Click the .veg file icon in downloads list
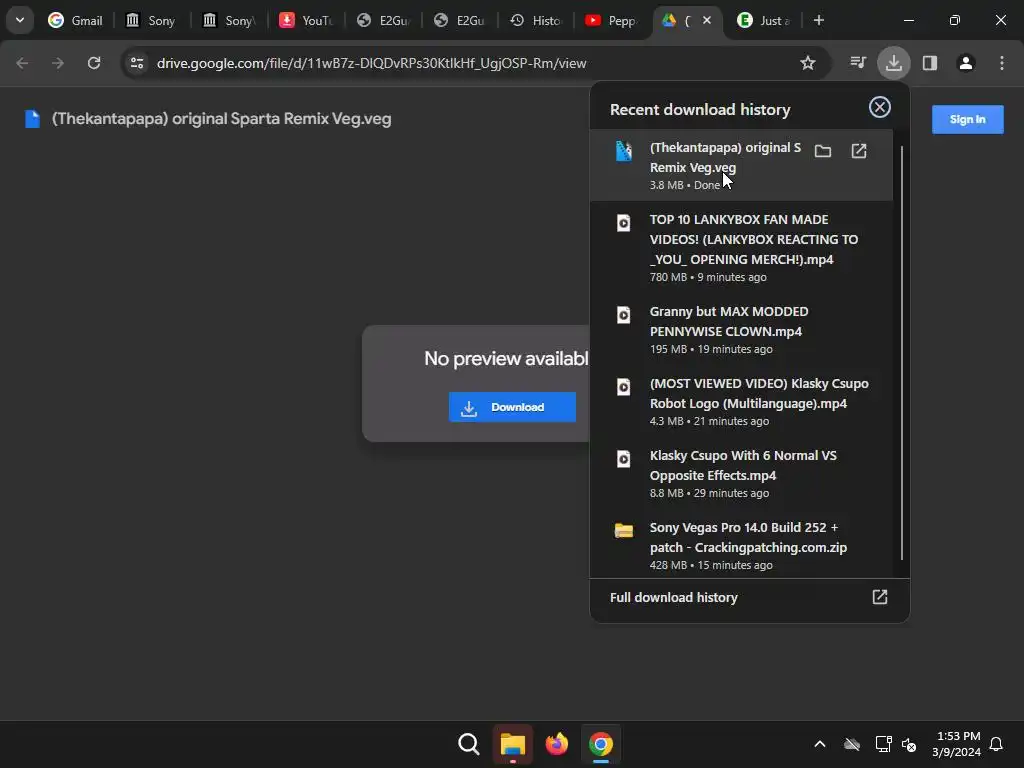1024x768 pixels. (624, 151)
